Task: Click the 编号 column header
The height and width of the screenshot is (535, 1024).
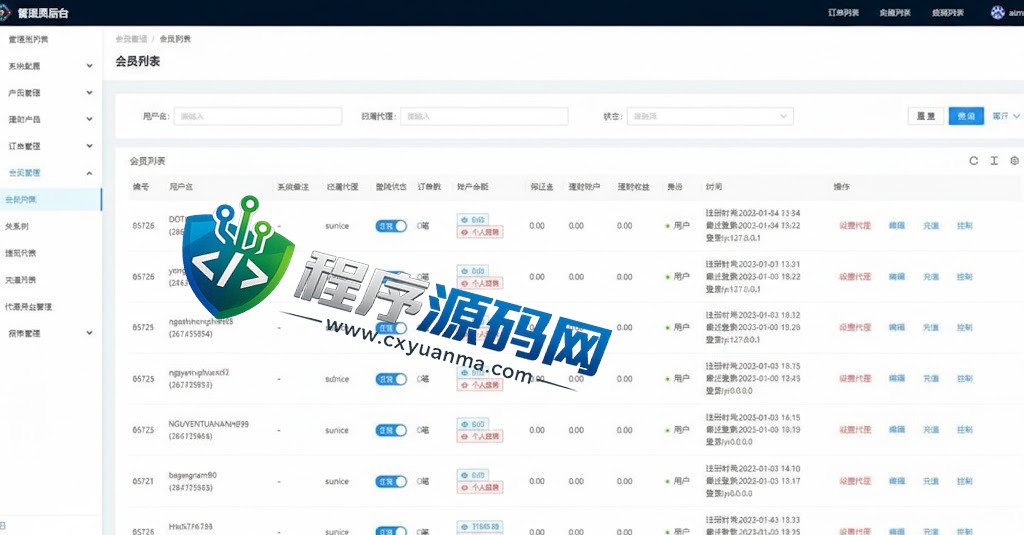Action: point(140,187)
